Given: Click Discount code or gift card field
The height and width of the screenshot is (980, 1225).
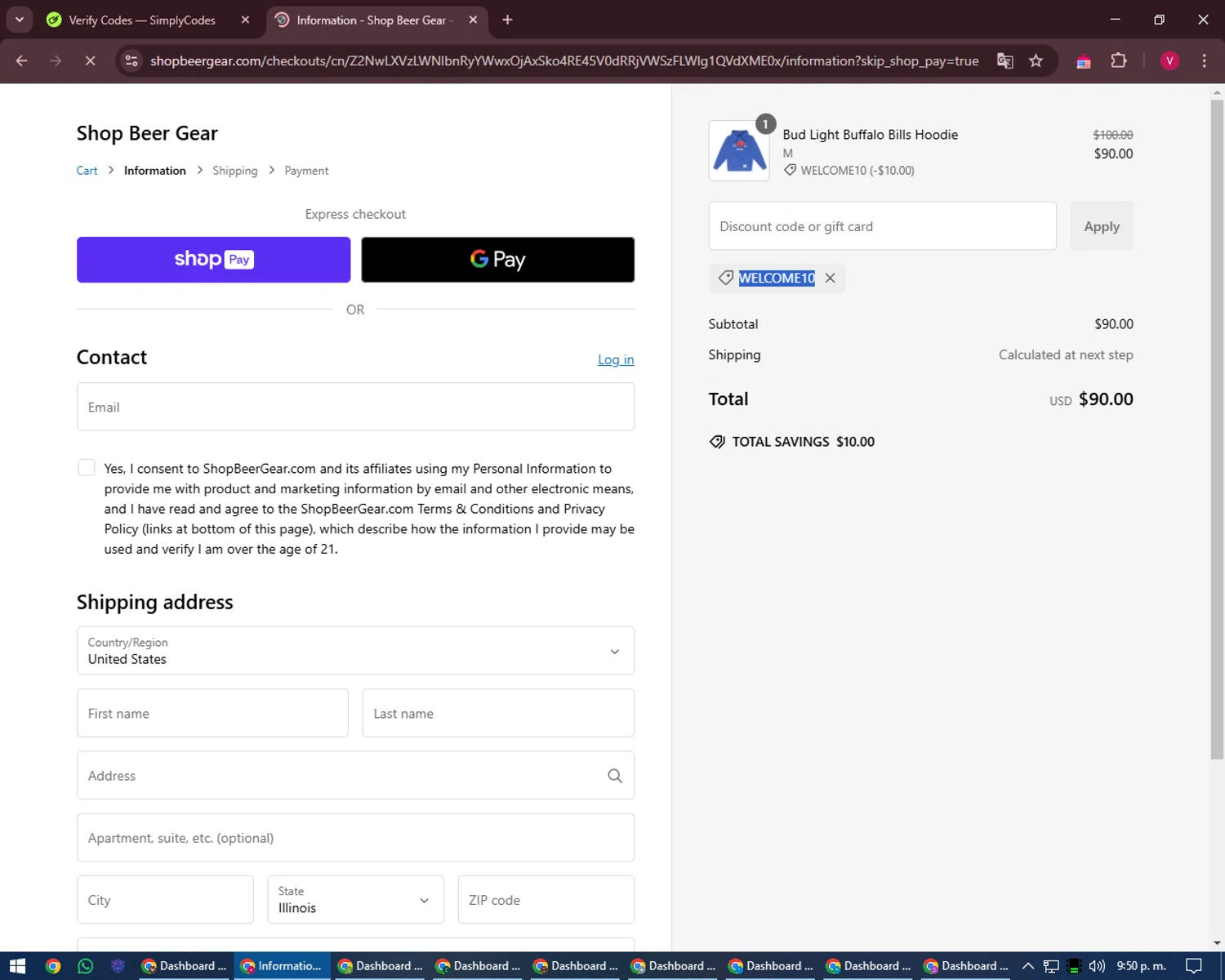Looking at the screenshot, I should (x=882, y=226).
